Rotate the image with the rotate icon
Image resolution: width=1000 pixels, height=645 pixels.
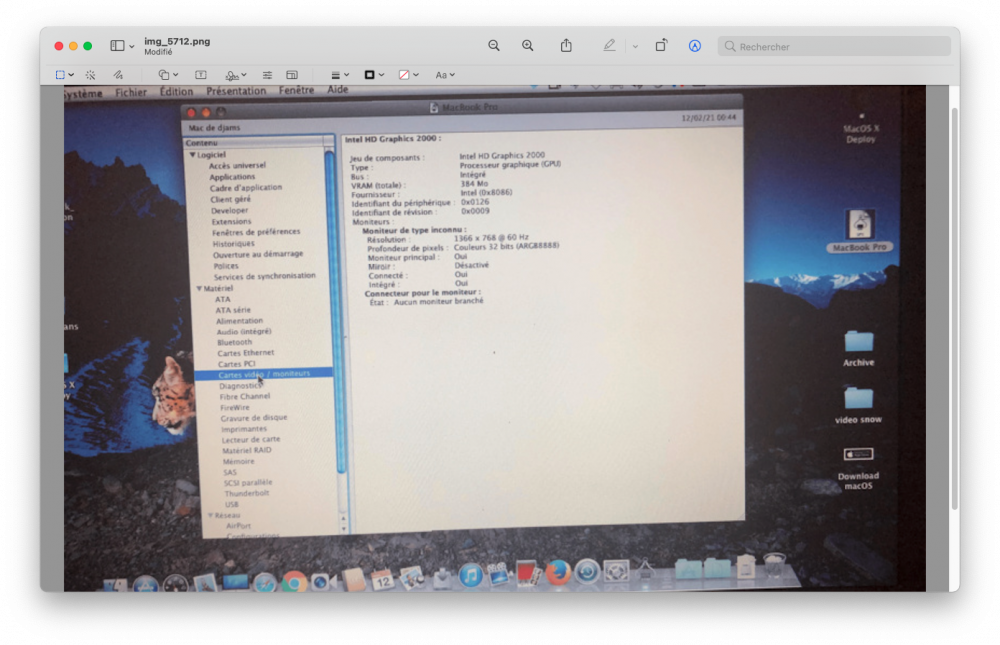pyautogui.click(x=661, y=45)
